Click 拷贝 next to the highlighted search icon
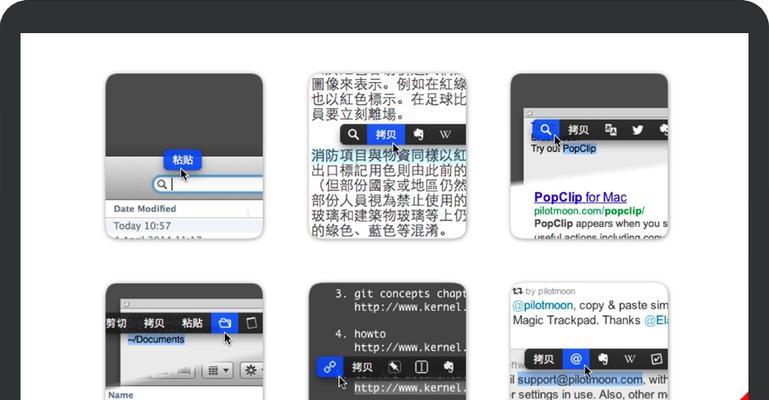Screen dimensions: 769x400 coord(578,129)
